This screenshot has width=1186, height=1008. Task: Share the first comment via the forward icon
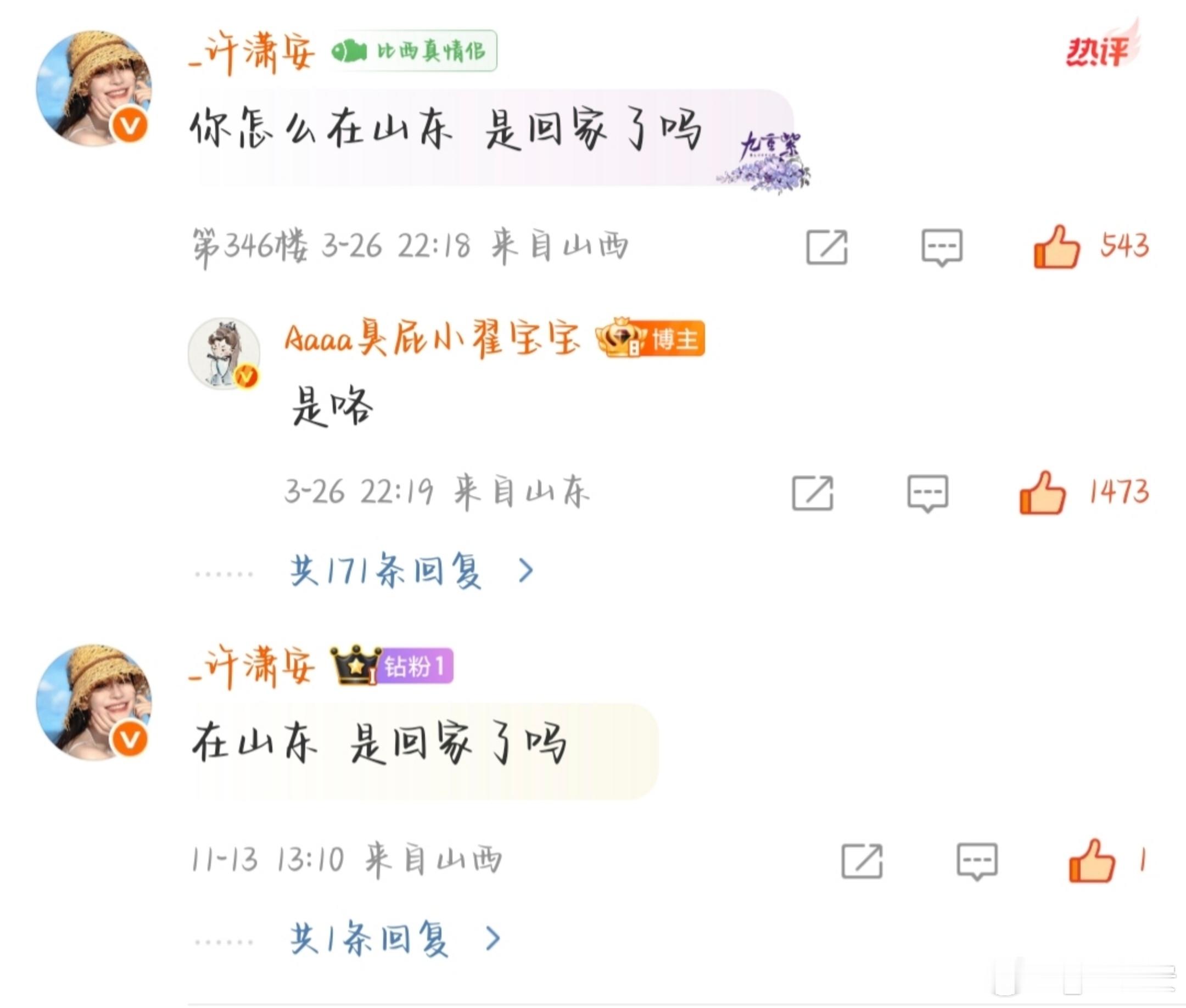tap(826, 248)
